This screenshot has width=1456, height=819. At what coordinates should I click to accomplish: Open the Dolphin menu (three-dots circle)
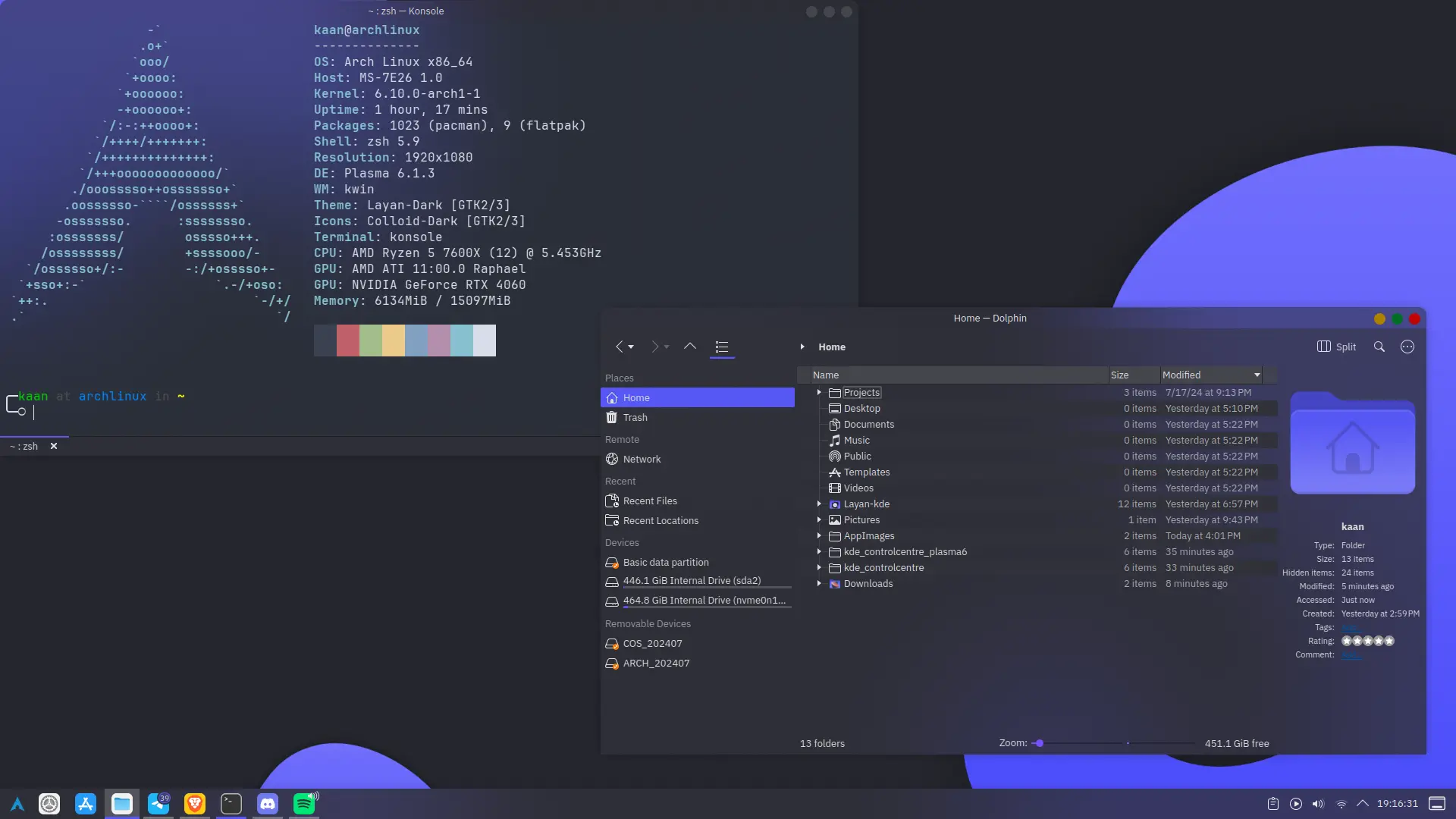pyautogui.click(x=1407, y=347)
